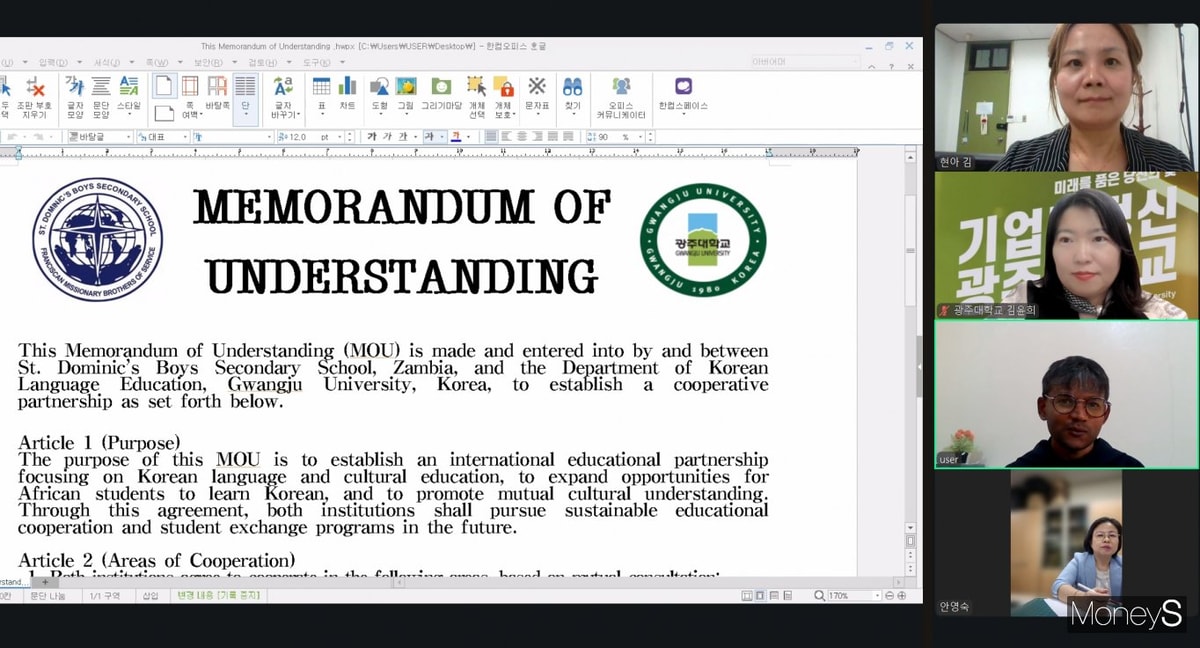Click the 조판 부호 지우기 button
Viewport: 1200px width, 648px height.
click(37, 95)
